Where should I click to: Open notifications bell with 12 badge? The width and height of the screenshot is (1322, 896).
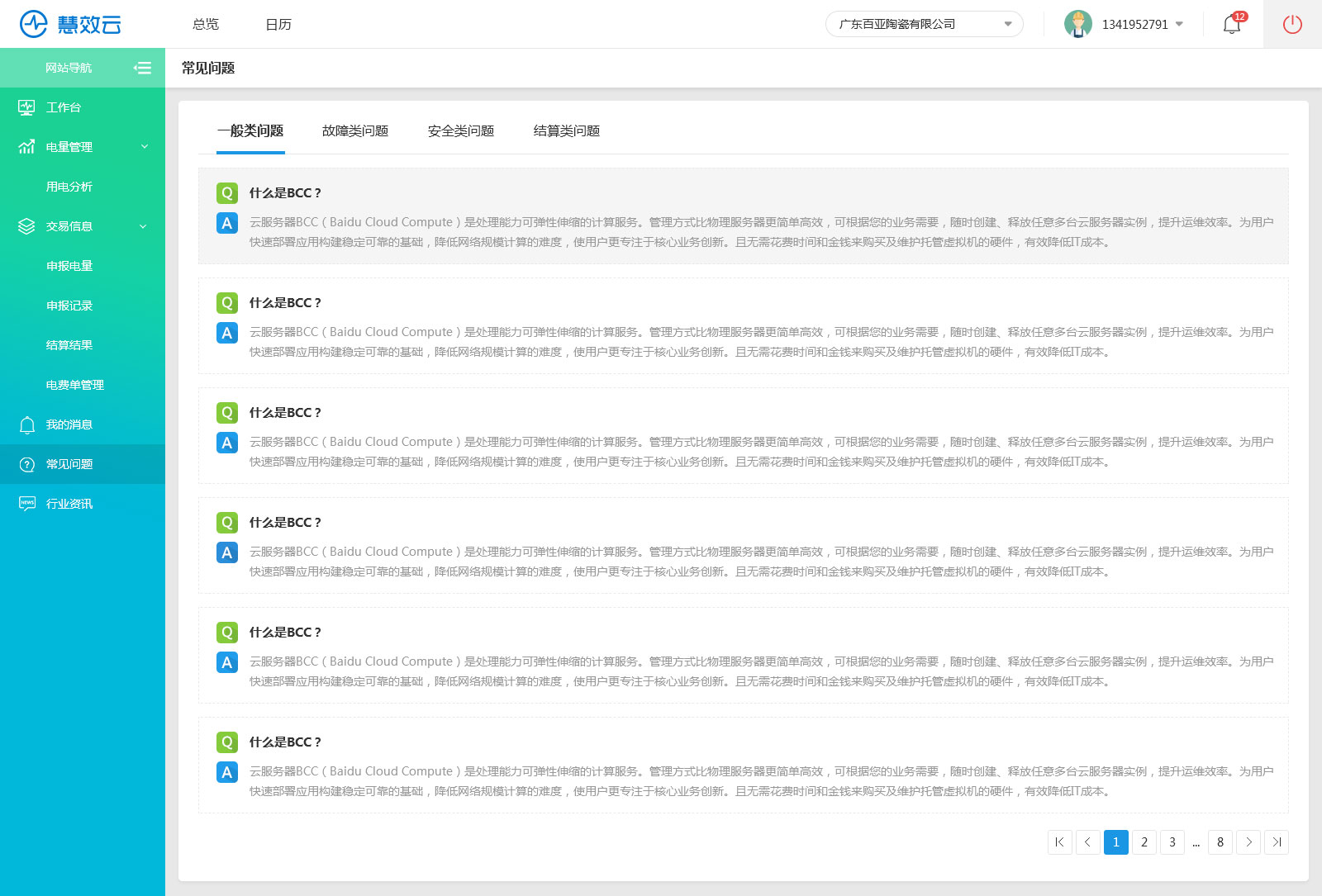pos(1232,24)
